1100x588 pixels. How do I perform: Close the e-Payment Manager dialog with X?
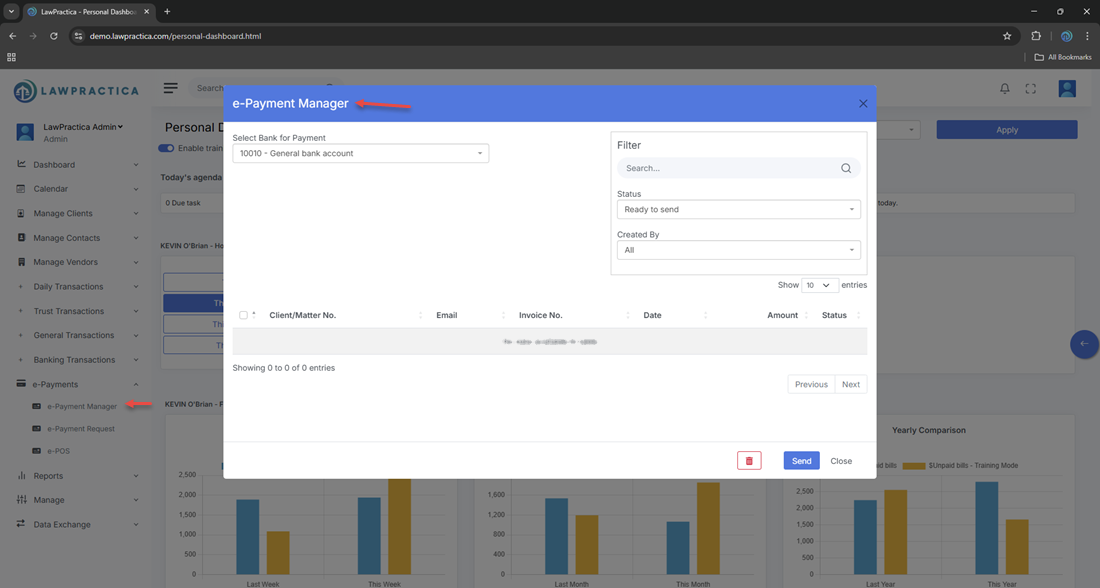[863, 104]
